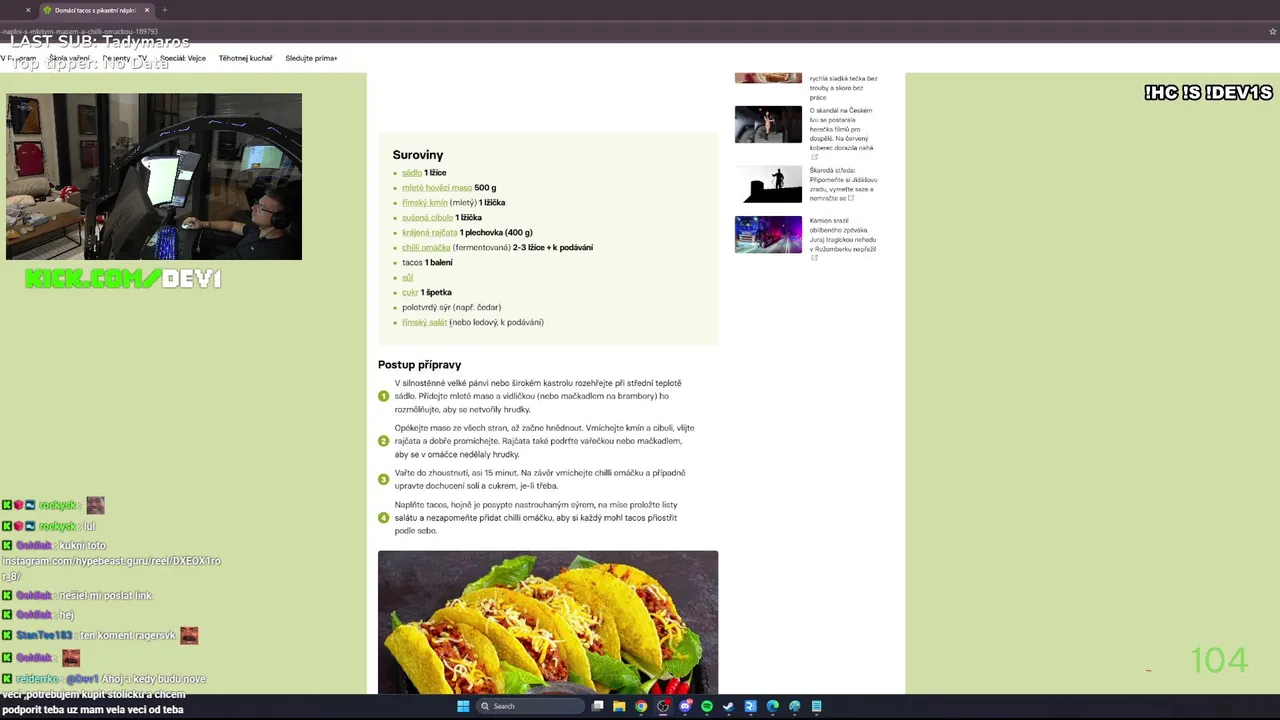Open the Škaredá středa article thumbnail
This screenshot has width=1280, height=720.
[x=768, y=184]
